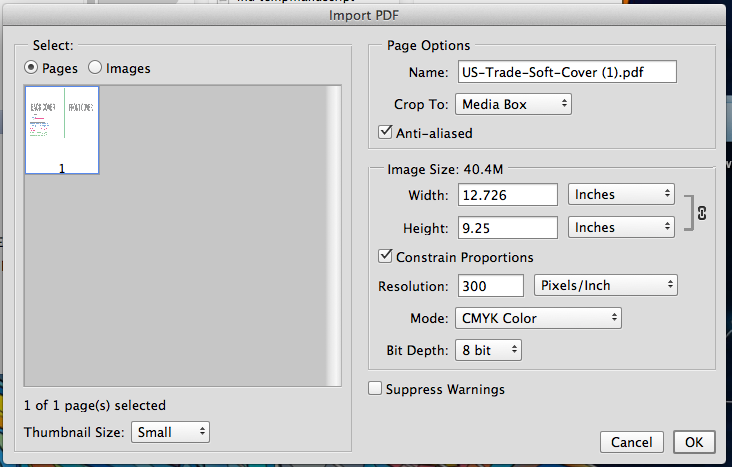
Task: Select the Pages radio button
Action: pyautogui.click(x=31, y=68)
